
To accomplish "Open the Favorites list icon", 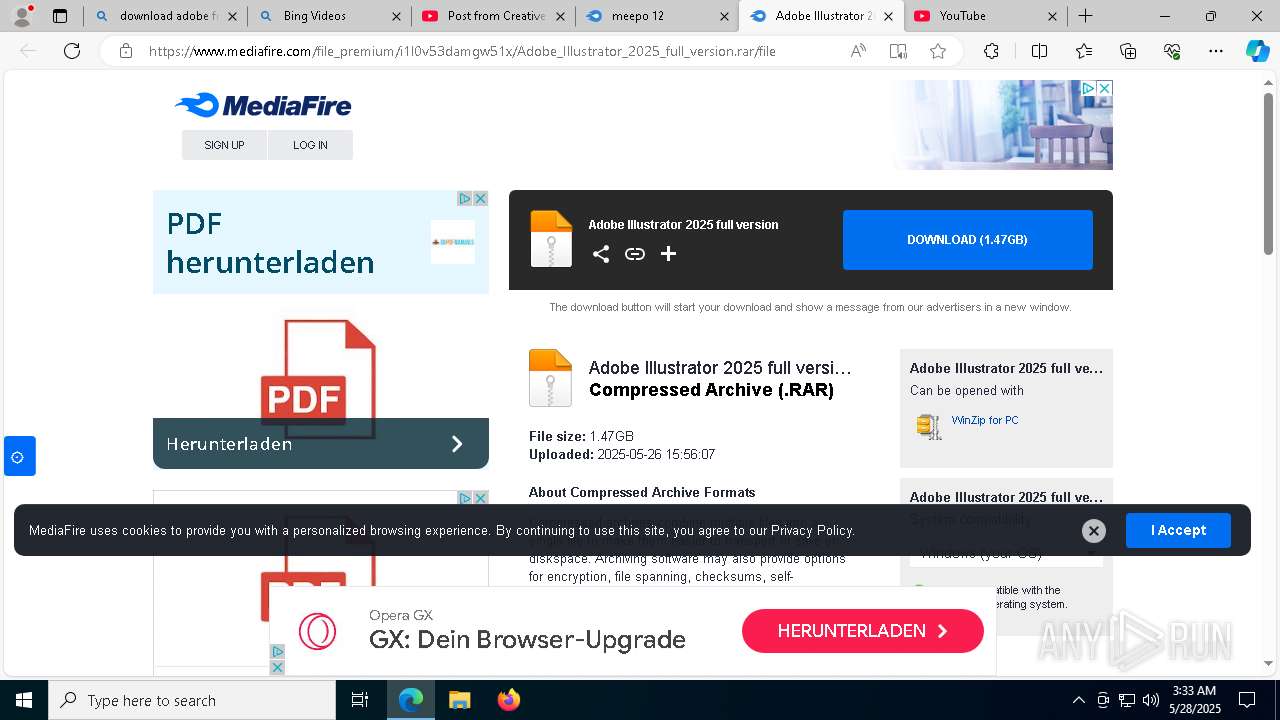I will pos(1084,51).
